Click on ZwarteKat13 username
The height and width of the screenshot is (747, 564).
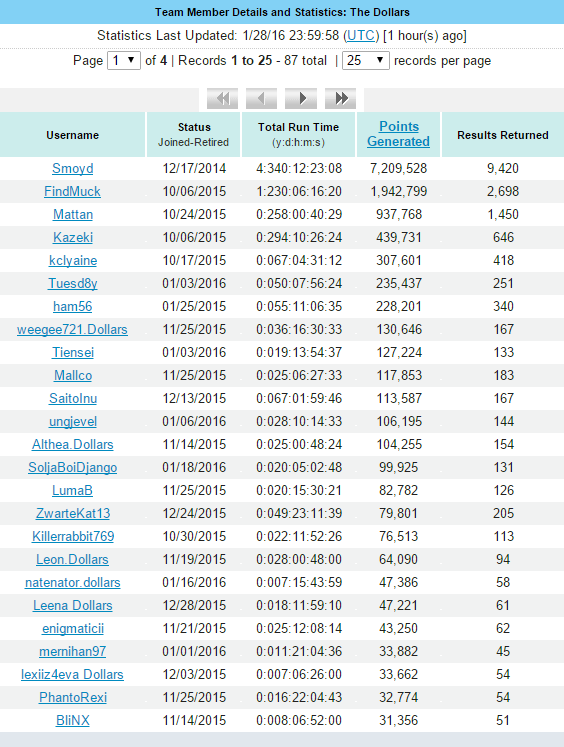pos(72,514)
